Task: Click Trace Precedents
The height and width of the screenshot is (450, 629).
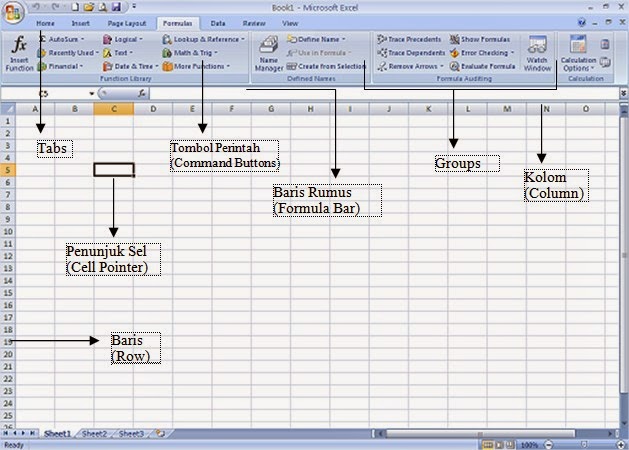Action: pyautogui.click(x=409, y=39)
